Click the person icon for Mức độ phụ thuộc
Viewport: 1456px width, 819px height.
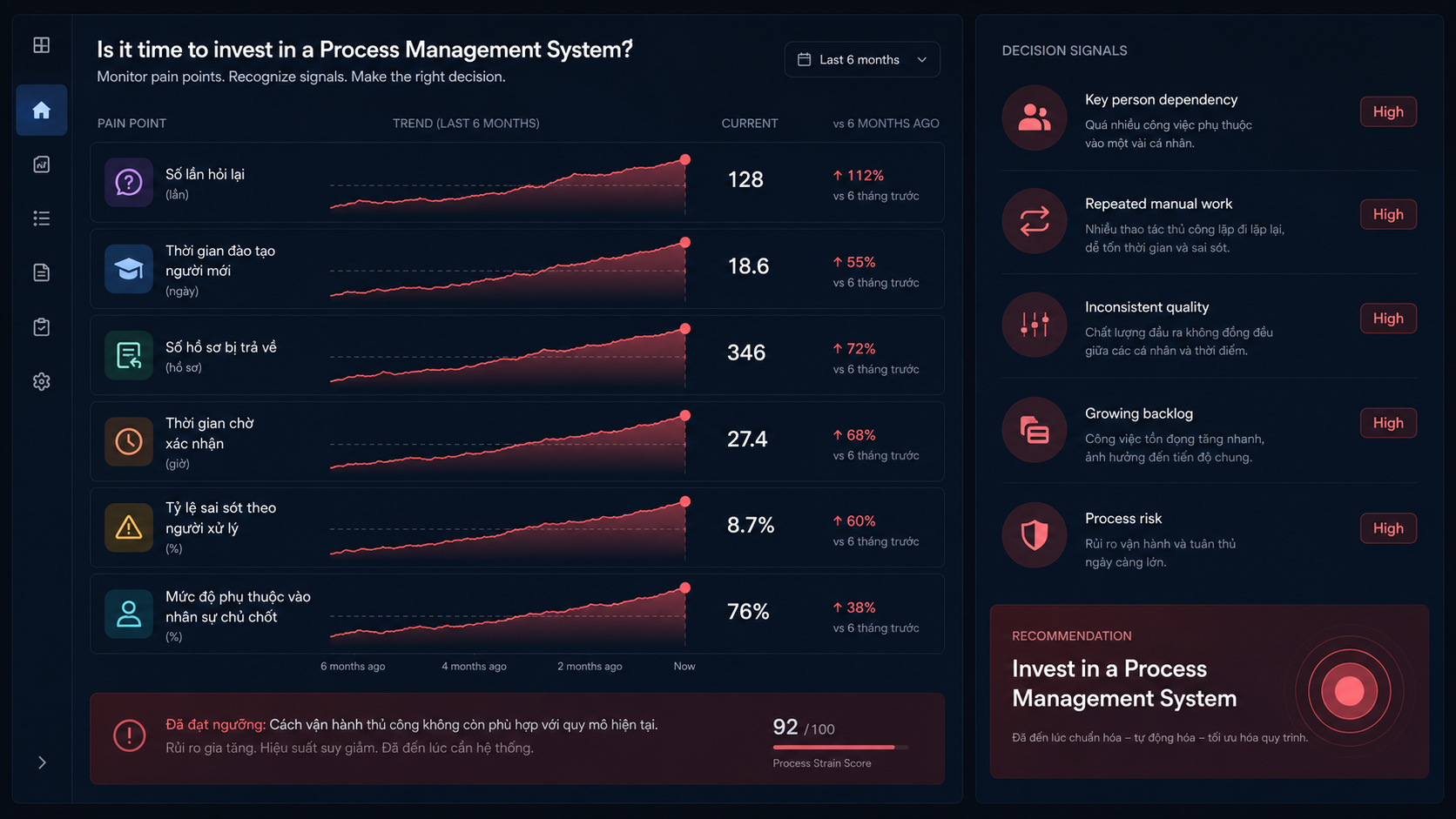(x=129, y=614)
